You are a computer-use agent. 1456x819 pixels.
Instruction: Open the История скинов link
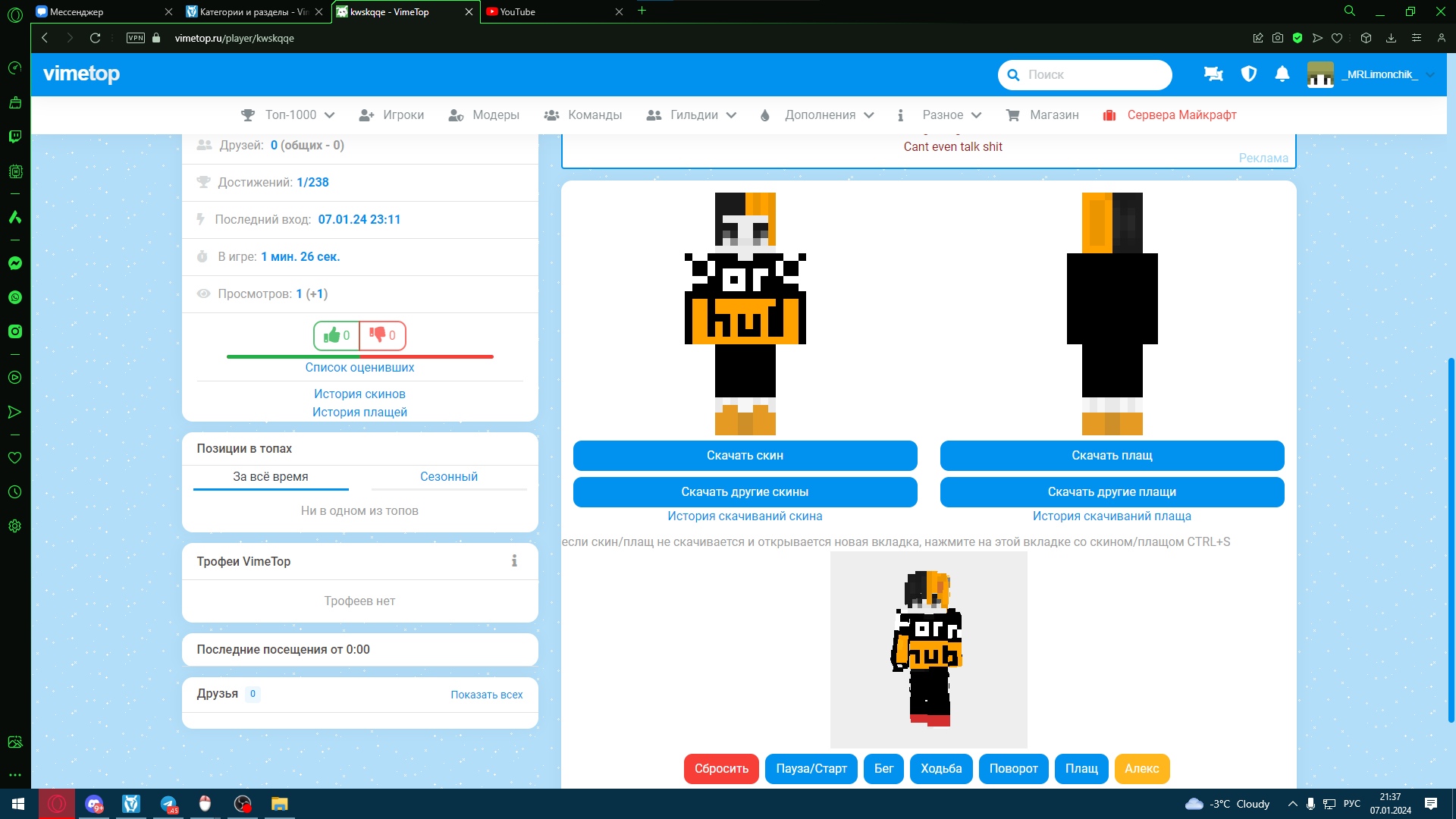click(359, 394)
